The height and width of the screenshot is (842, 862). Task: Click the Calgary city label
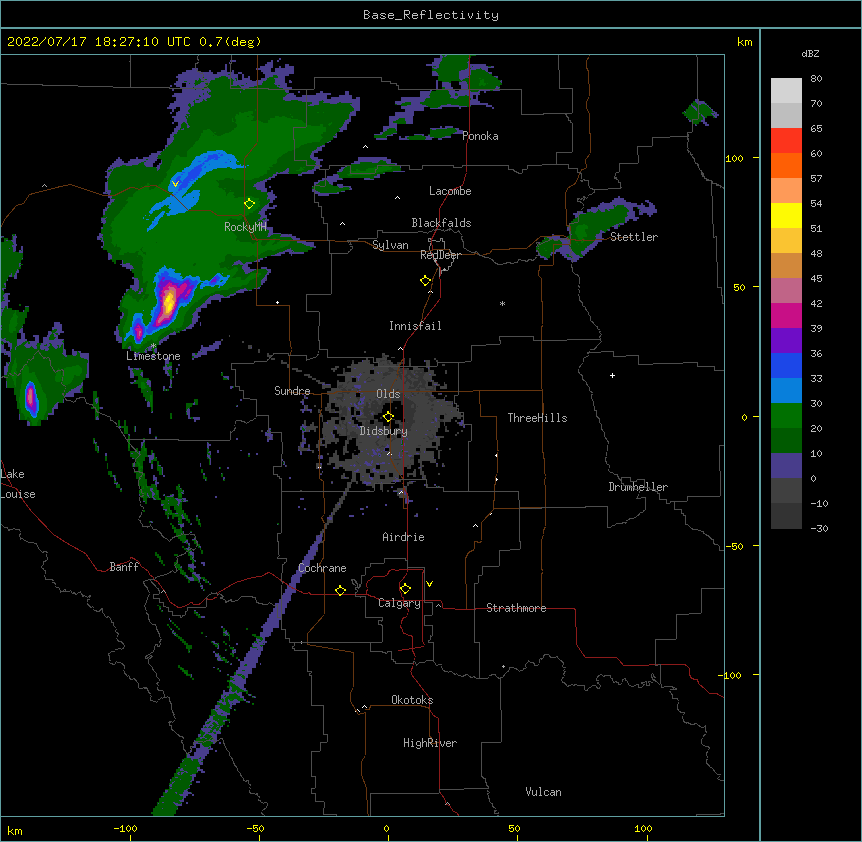click(399, 603)
